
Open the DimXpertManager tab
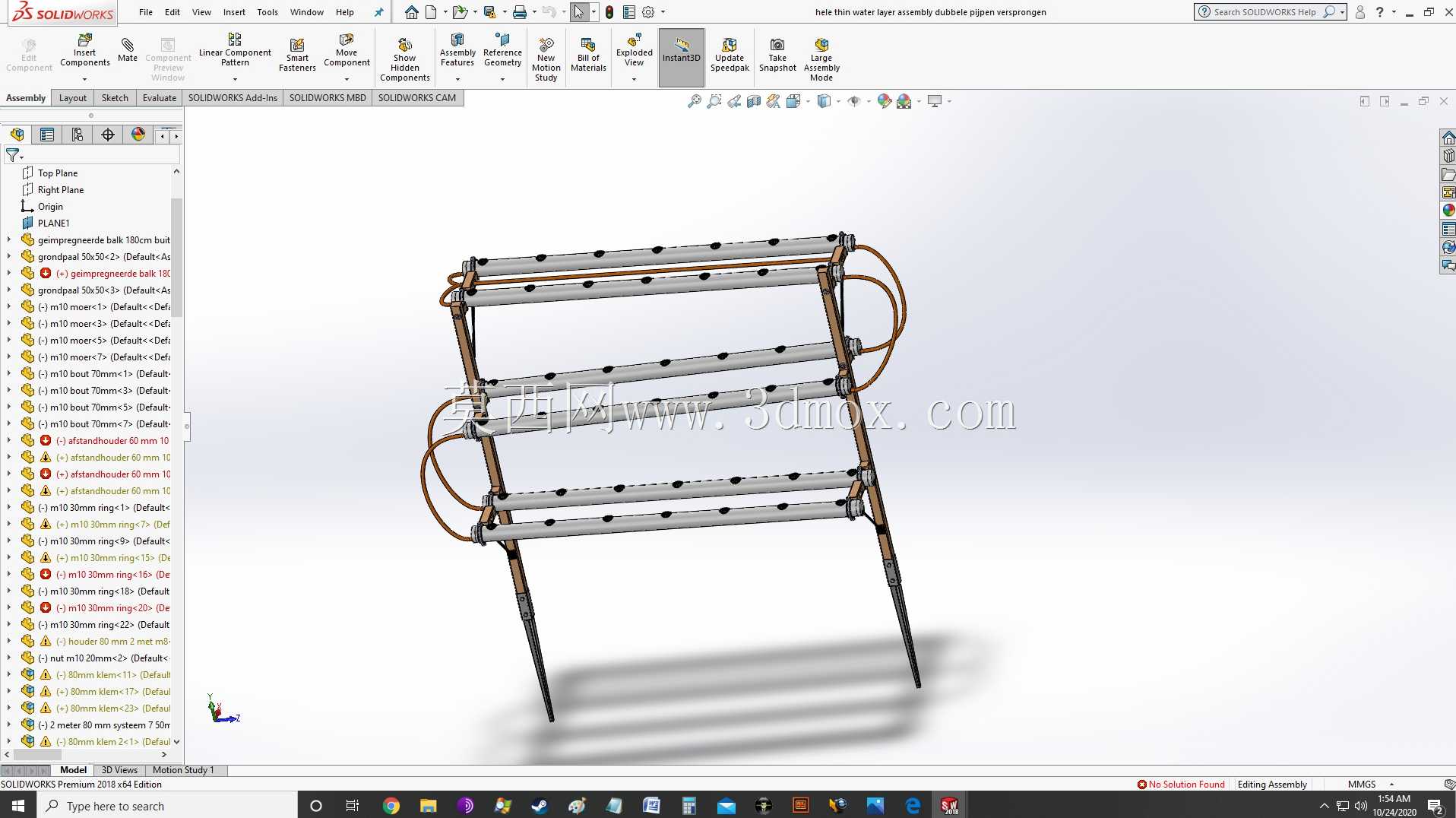pos(108,135)
